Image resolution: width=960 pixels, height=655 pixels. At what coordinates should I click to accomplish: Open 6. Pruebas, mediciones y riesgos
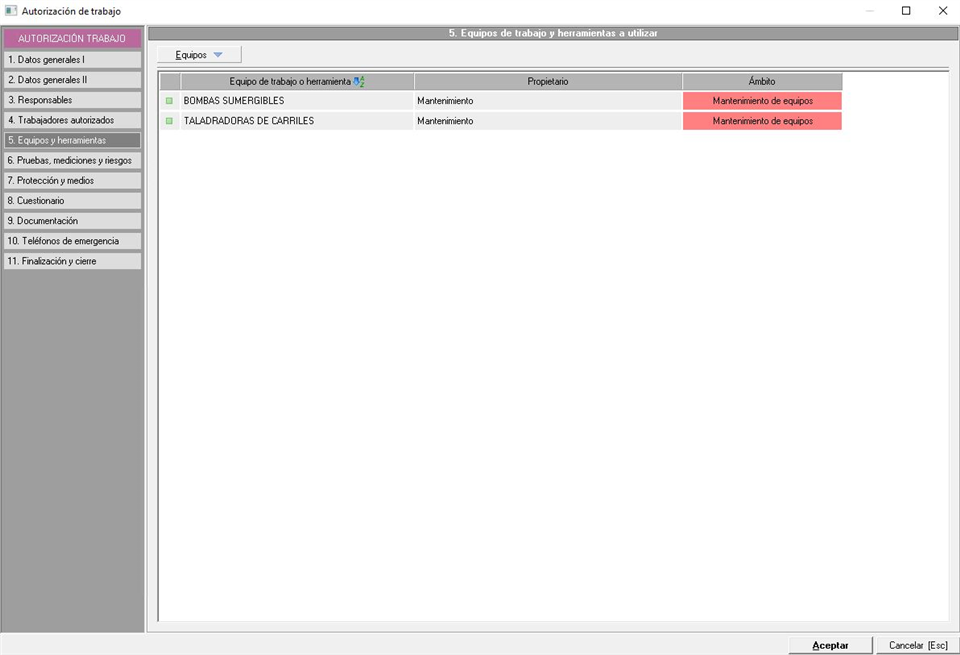(72, 160)
